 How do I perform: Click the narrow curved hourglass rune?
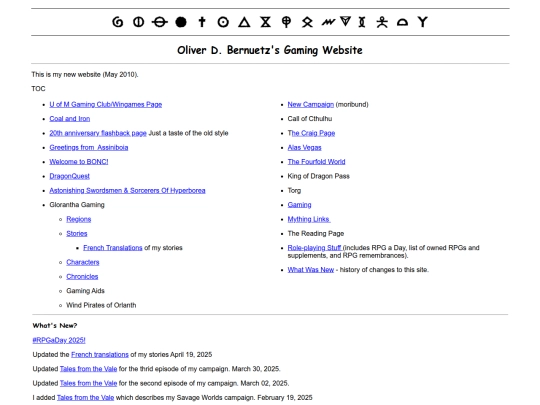362,22
